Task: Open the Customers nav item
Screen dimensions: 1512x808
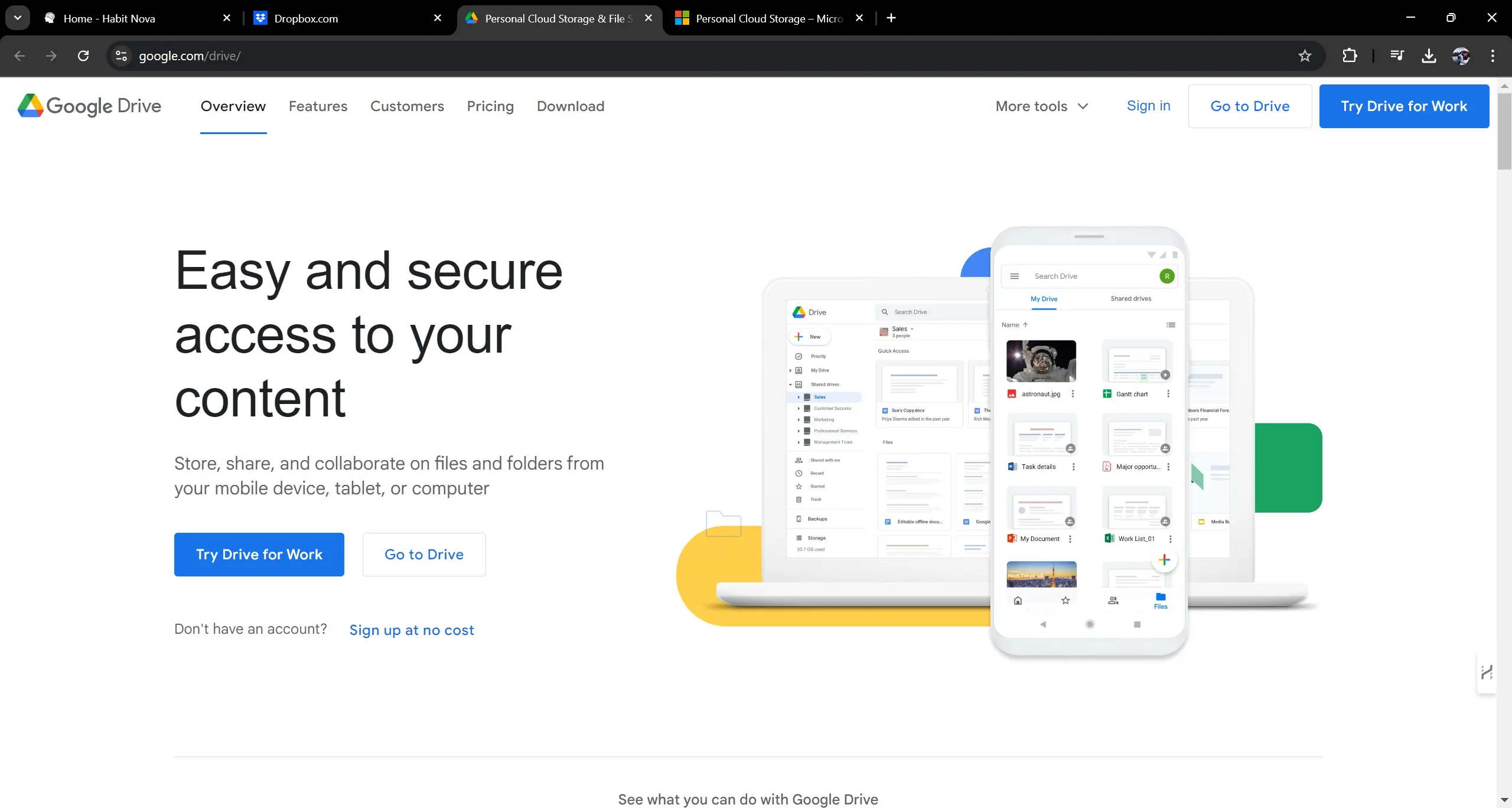Action: pyautogui.click(x=407, y=106)
